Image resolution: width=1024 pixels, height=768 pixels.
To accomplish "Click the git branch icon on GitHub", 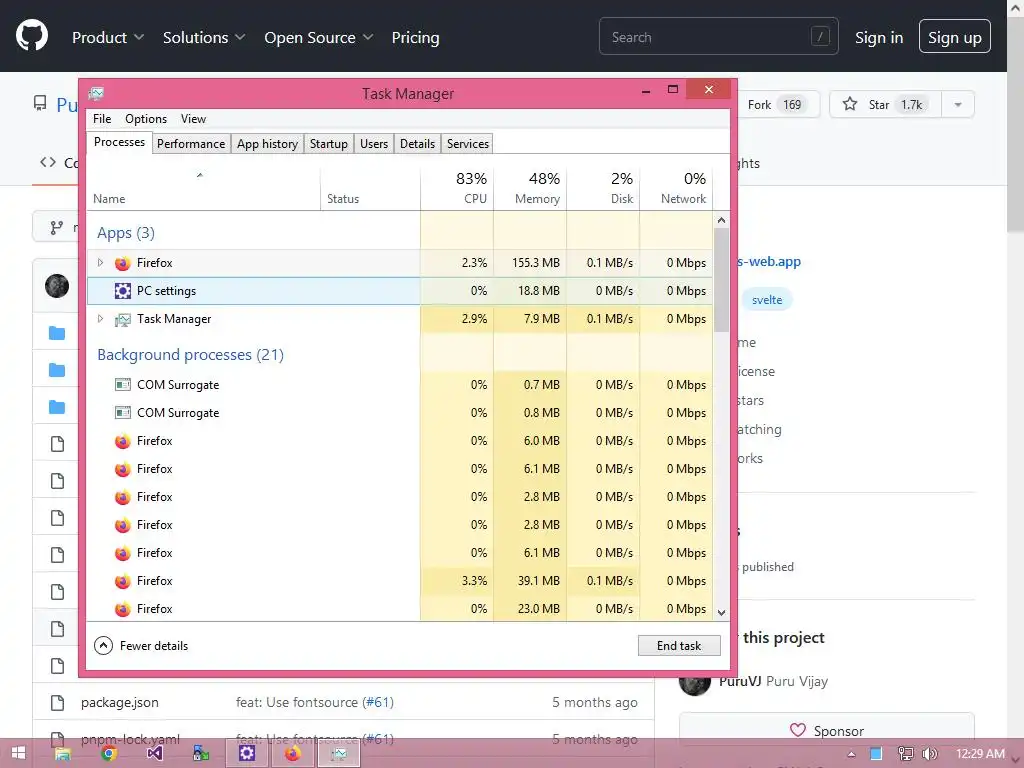I will [57, 227].
